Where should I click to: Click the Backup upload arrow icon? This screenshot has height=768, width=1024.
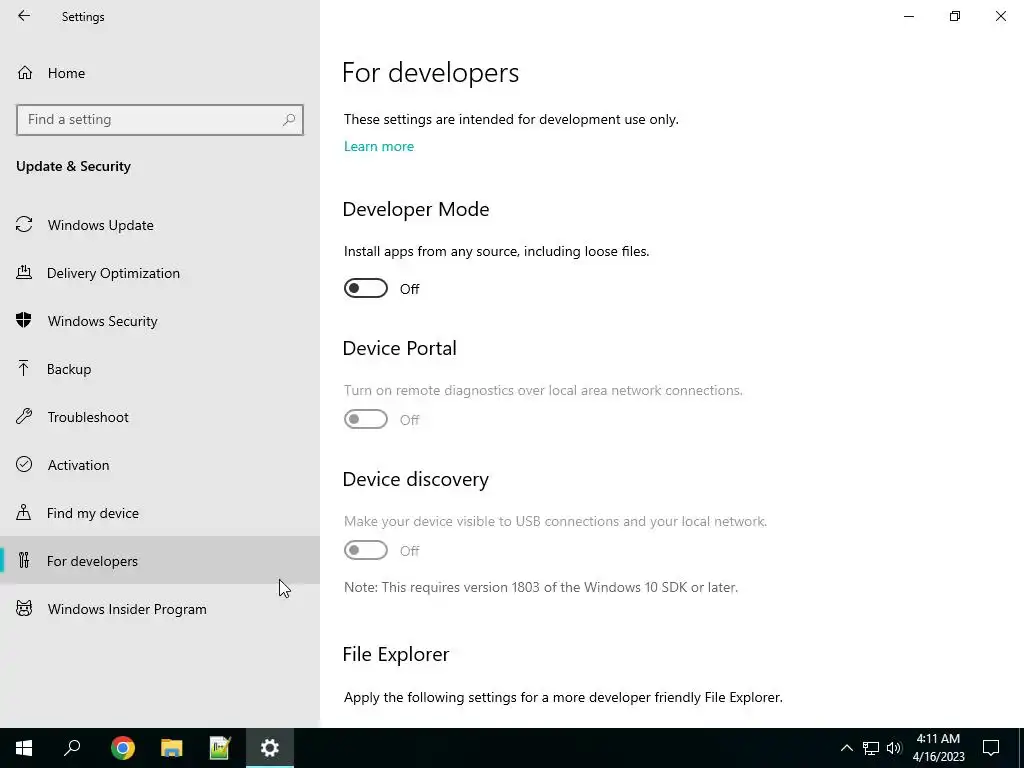coord(24,368)
